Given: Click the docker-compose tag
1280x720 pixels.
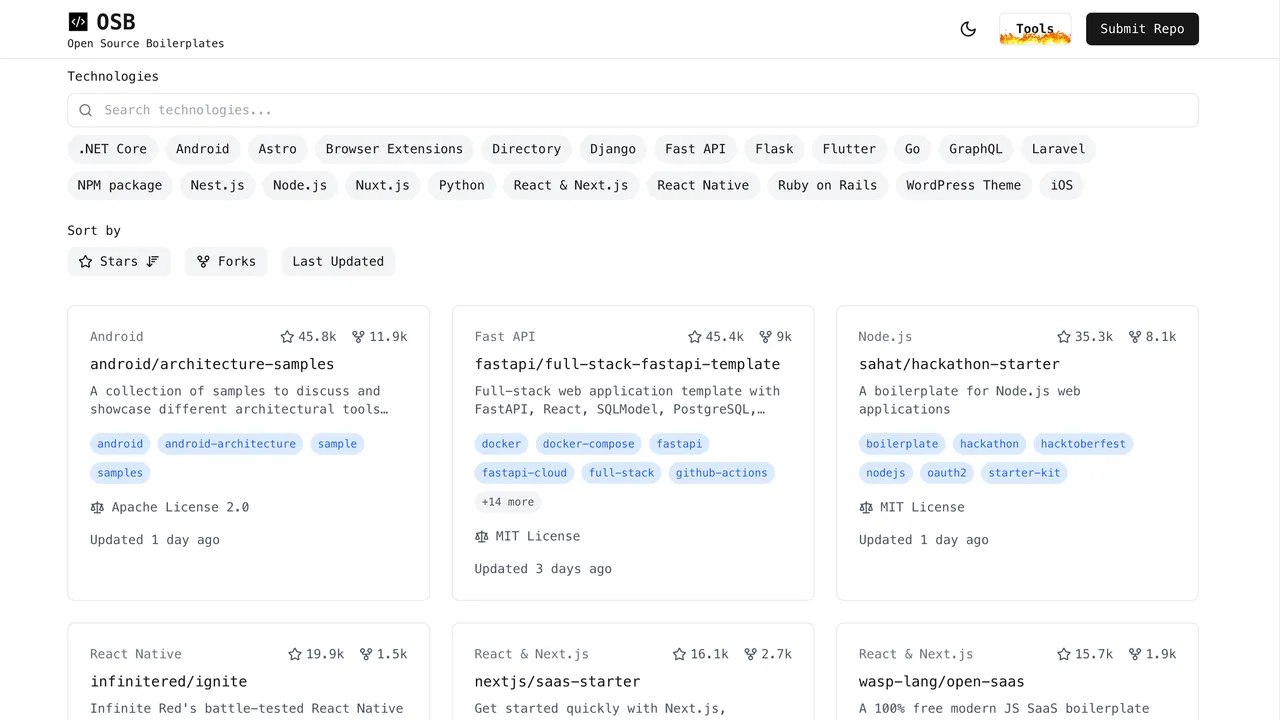Looking at the screenshot, I should [x=589, y=444].
